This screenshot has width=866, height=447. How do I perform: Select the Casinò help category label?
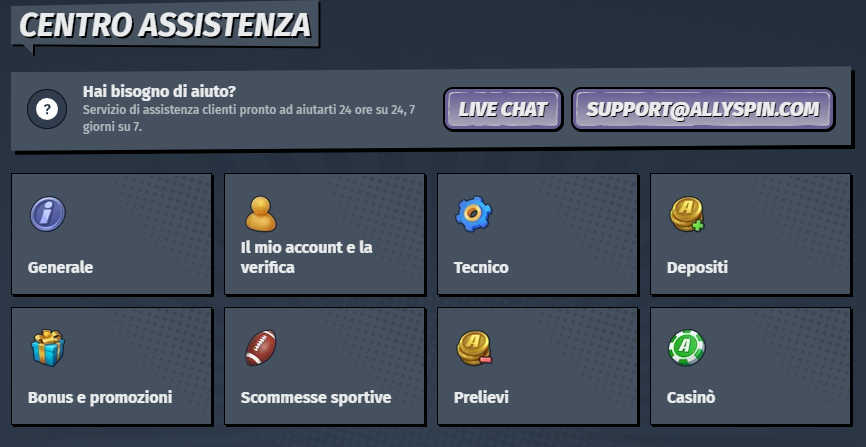pyautogui.click(x=691, y=397)
